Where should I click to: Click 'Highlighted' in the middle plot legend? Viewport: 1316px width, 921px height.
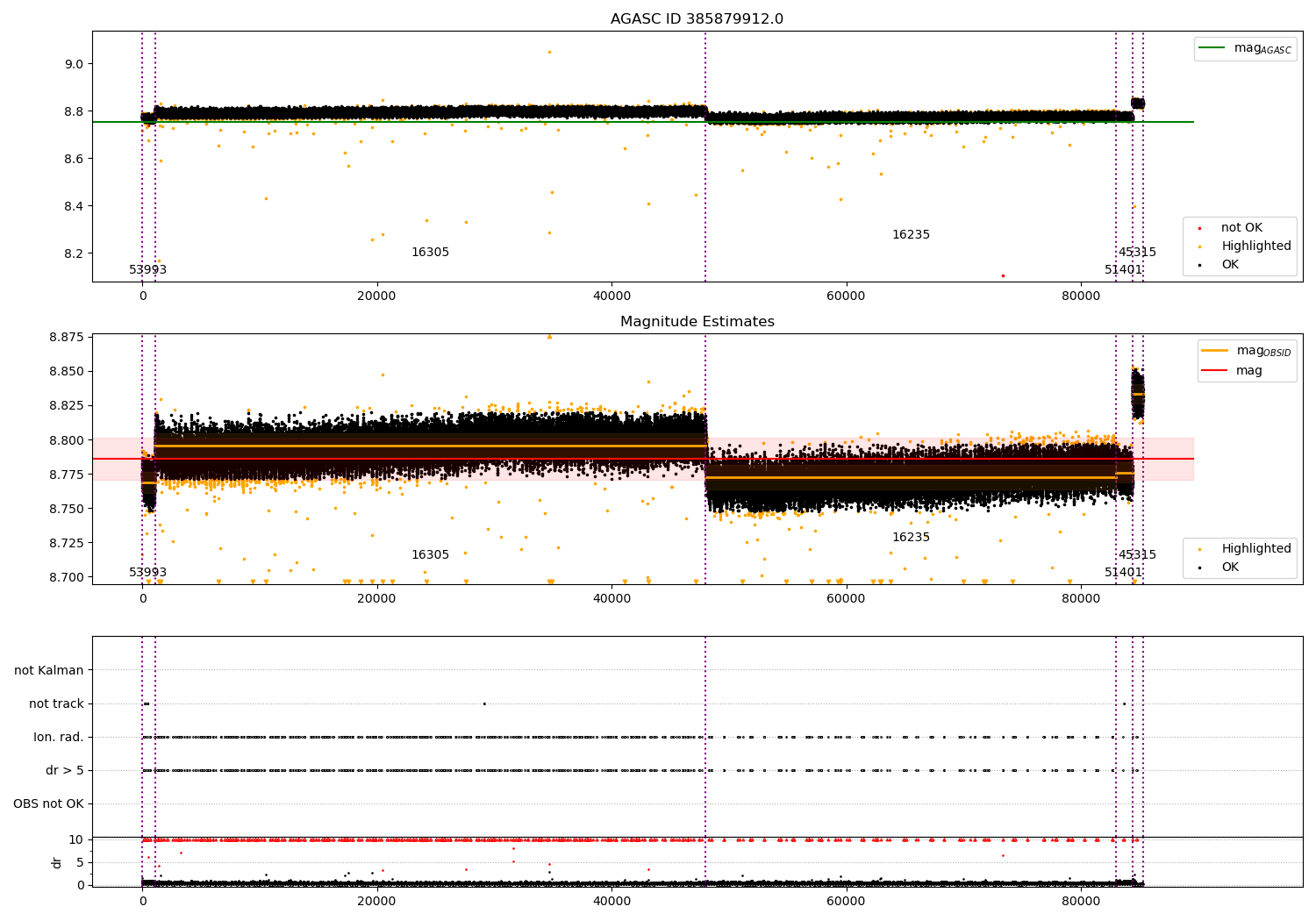pos(1256,549)
